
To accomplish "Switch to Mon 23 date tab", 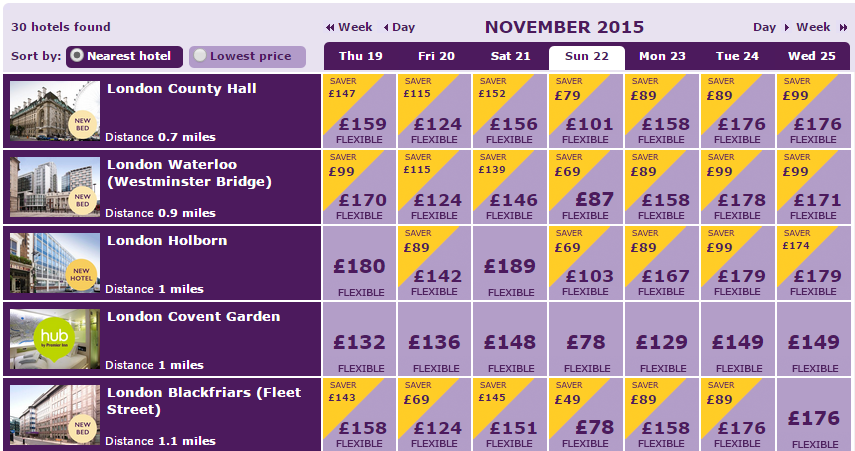I will (x=662, y=56).
